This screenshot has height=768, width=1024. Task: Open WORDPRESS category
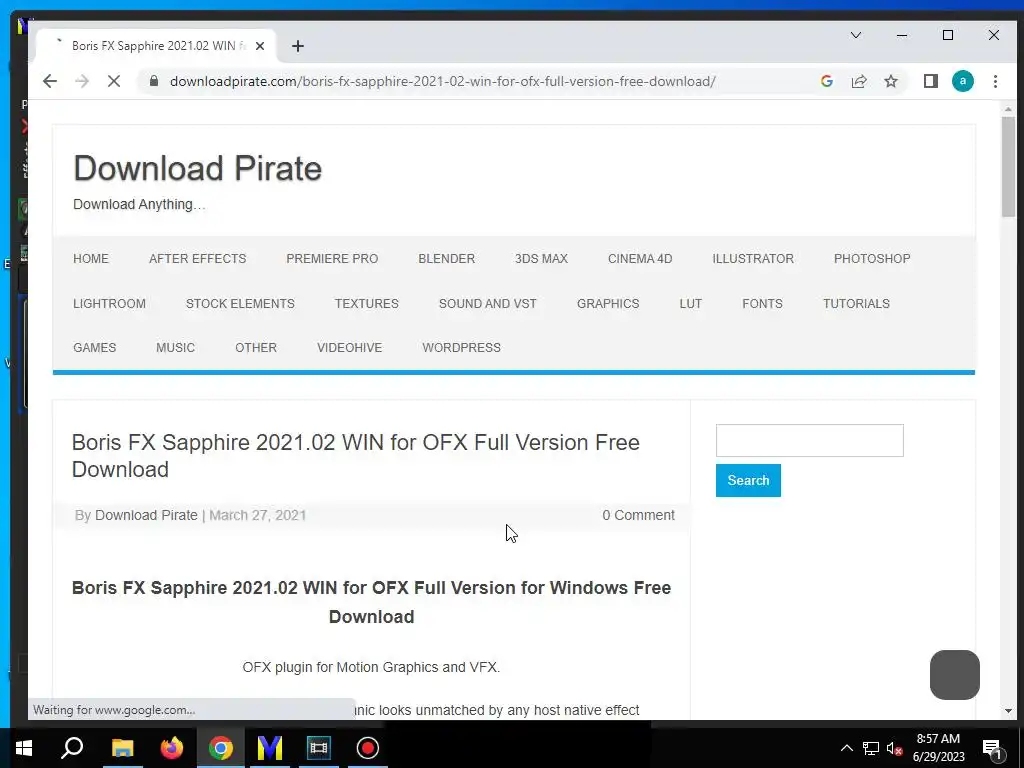pyautogui.click(x=461, y=347)
